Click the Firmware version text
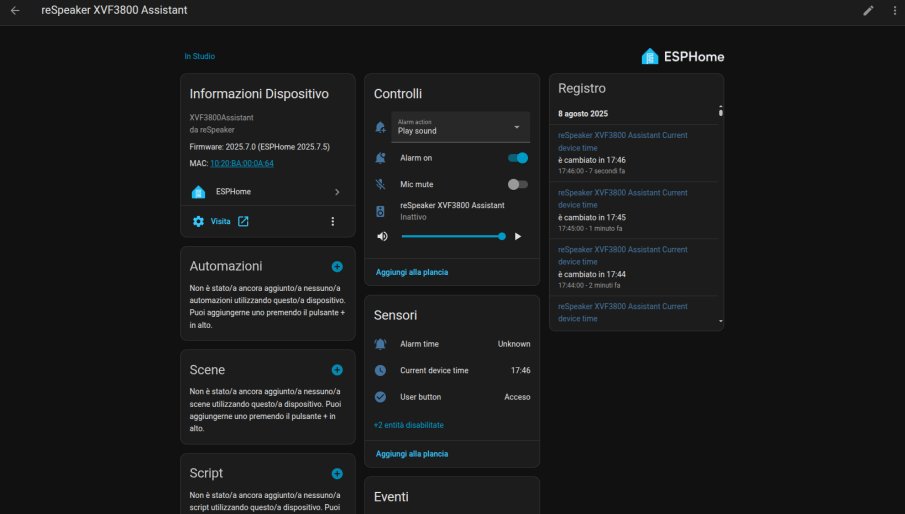Screen dimensions: 905x514 tap(260, 147)
